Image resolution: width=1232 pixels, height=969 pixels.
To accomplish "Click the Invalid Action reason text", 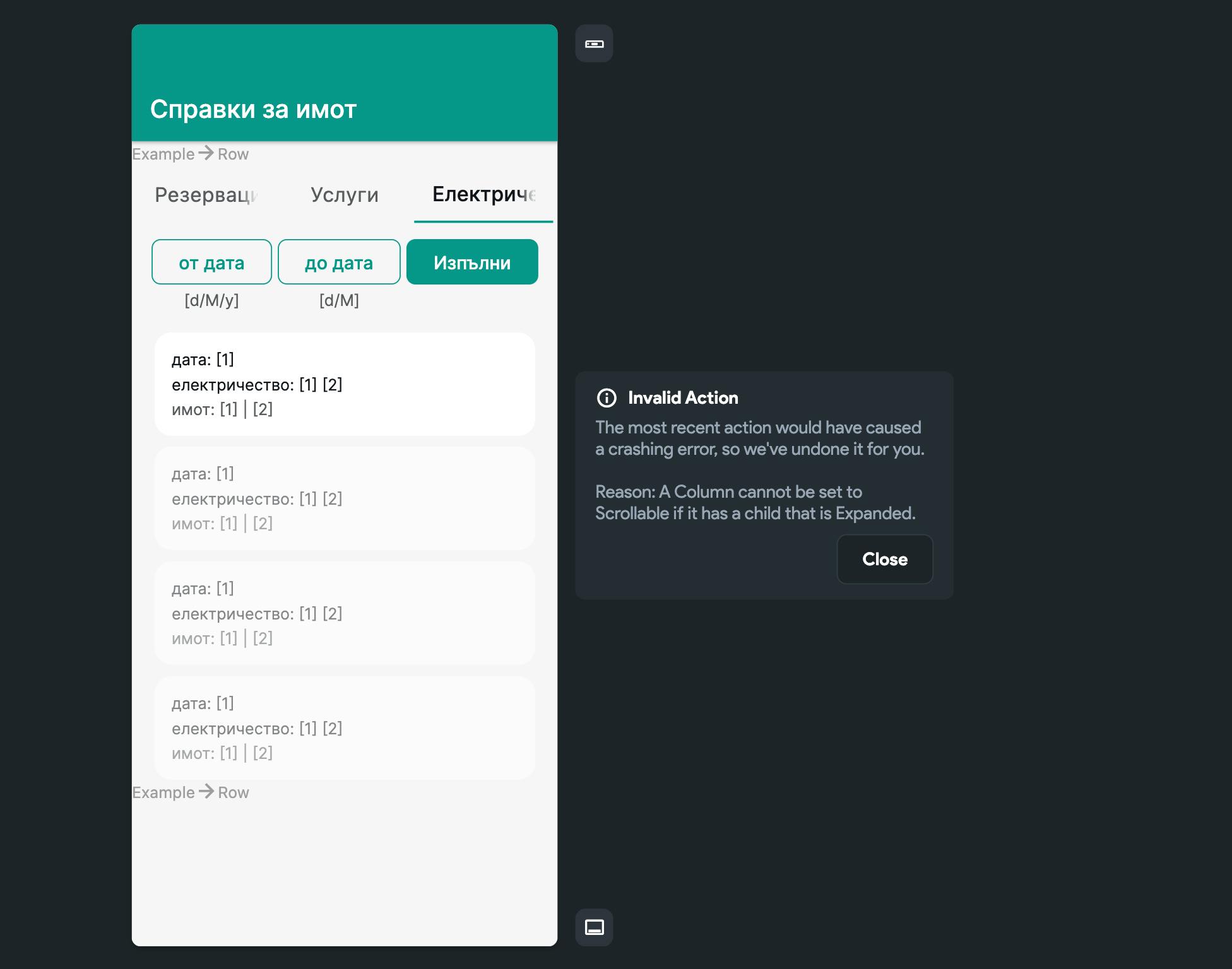I will point(755,502).
